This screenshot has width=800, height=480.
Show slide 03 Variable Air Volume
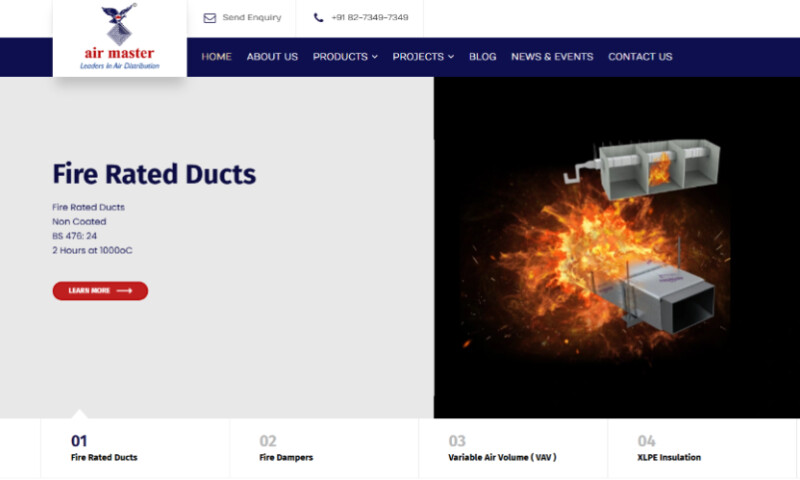tap(502, 448)
